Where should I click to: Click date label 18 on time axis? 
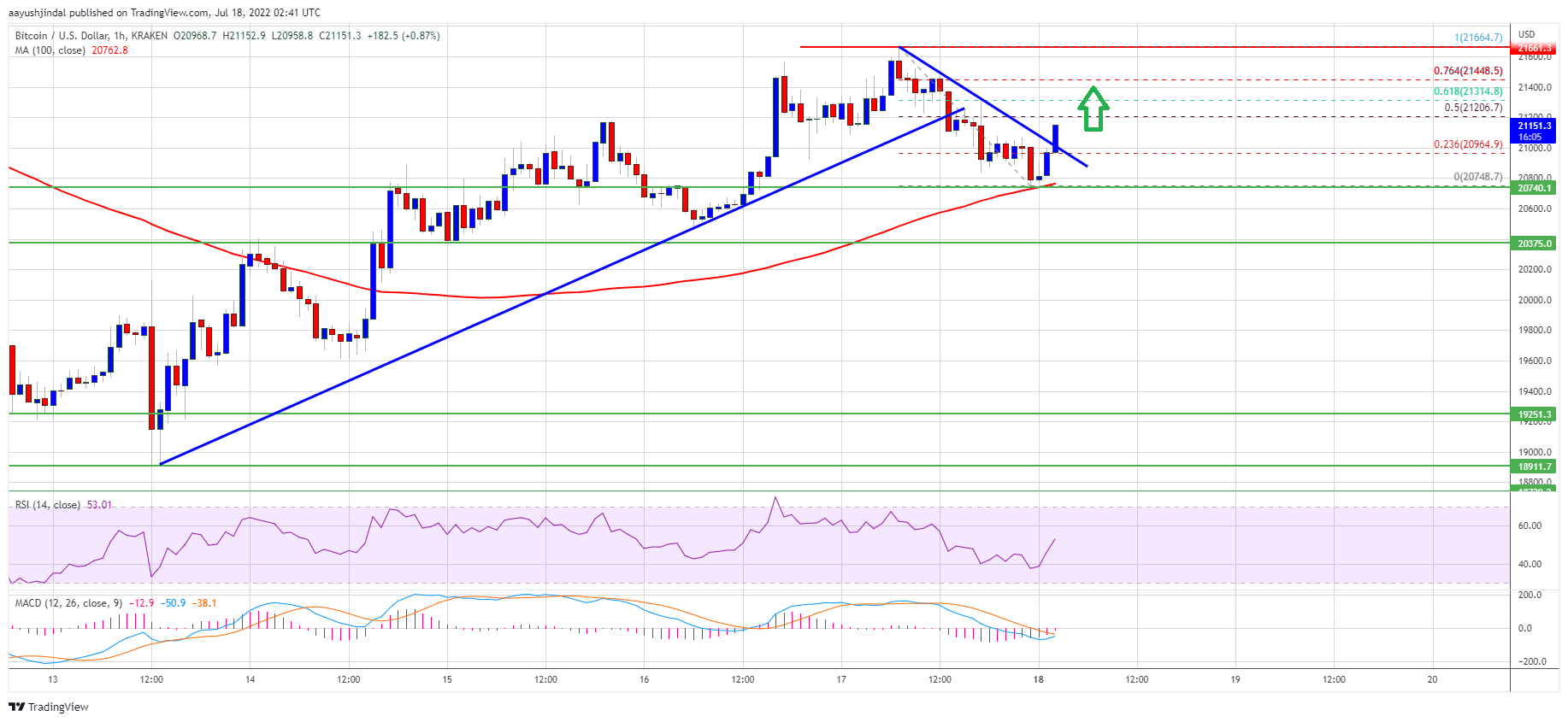[1038, 679]
